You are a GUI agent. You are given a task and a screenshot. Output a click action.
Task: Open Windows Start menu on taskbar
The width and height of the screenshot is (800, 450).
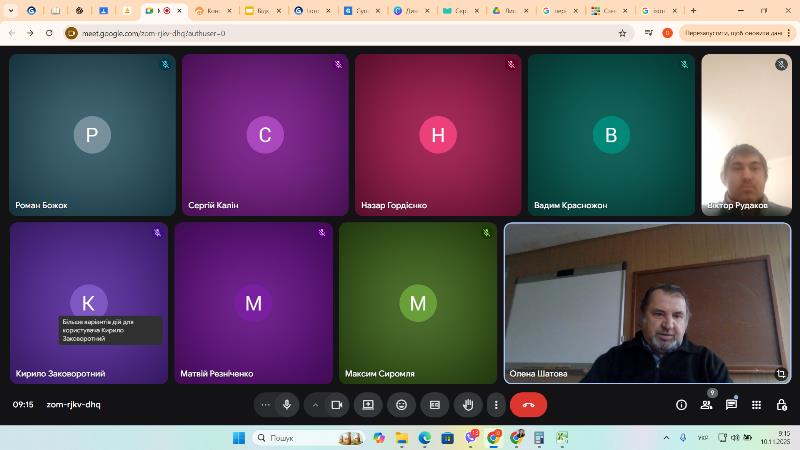239,438
